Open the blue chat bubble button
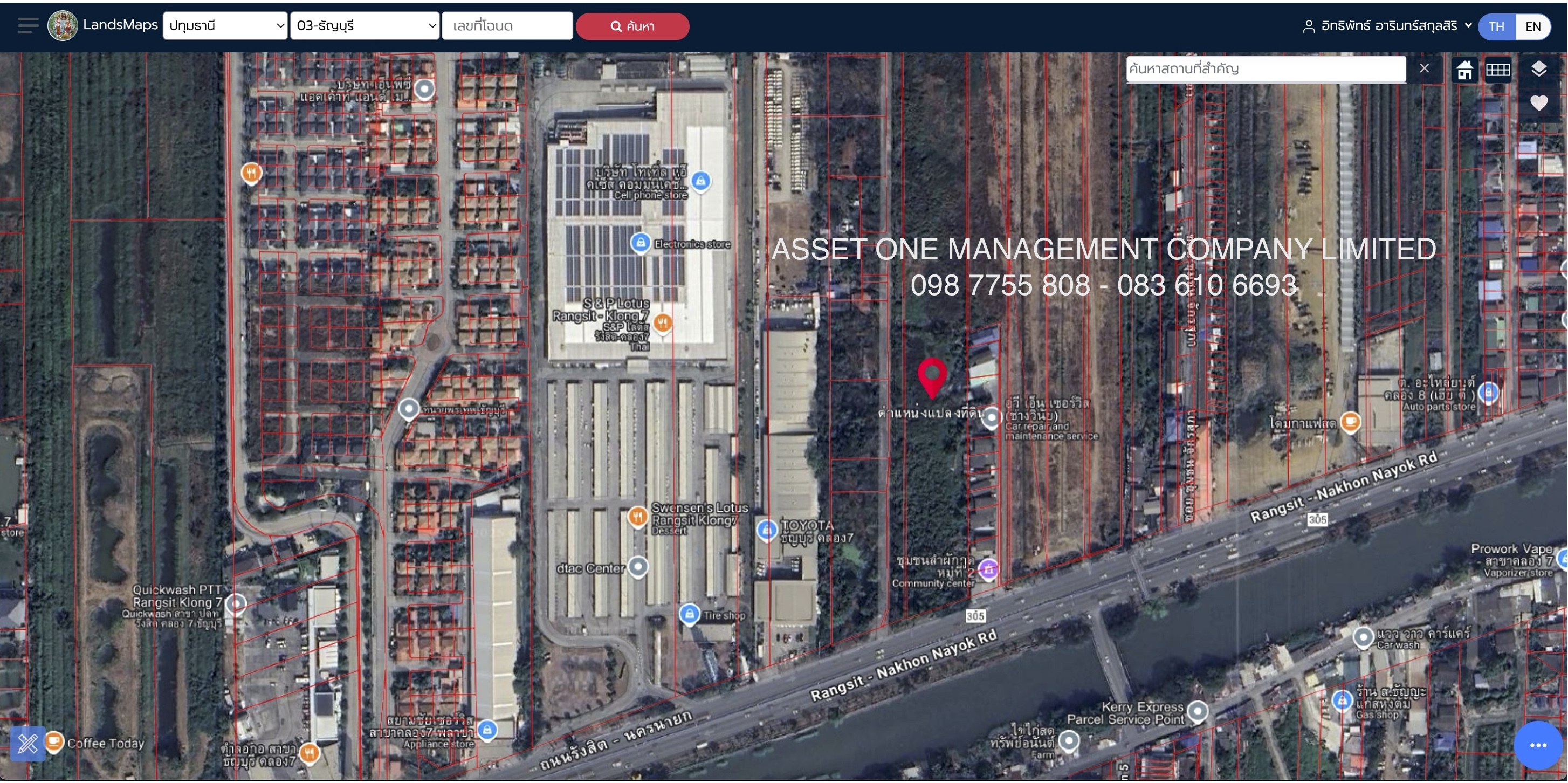The height and width of the screenshot is (783, 1568). pyautogui.click(x=1538, y=745)
